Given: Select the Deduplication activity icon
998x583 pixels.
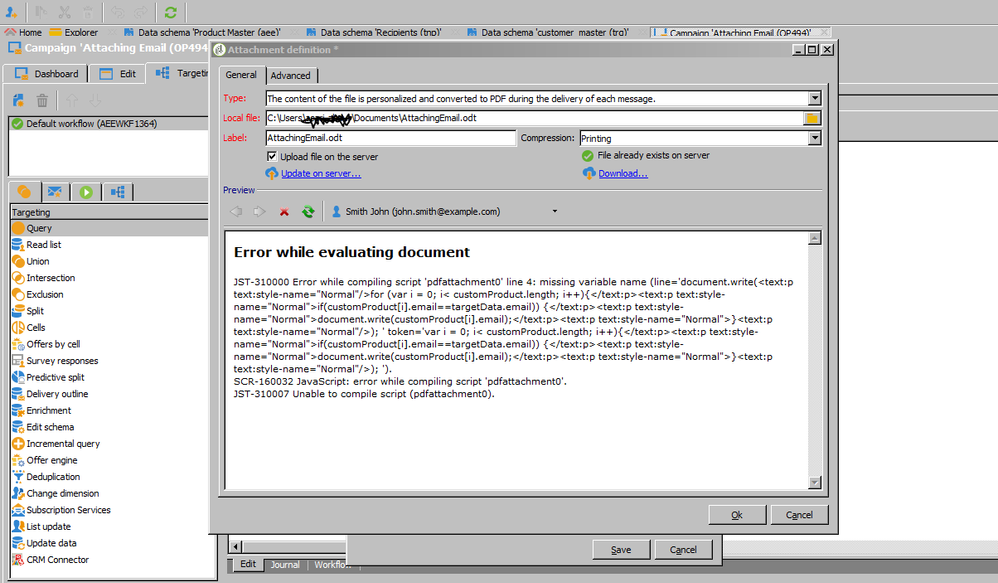Looking at the screenshot, I should tap(18, 477).
